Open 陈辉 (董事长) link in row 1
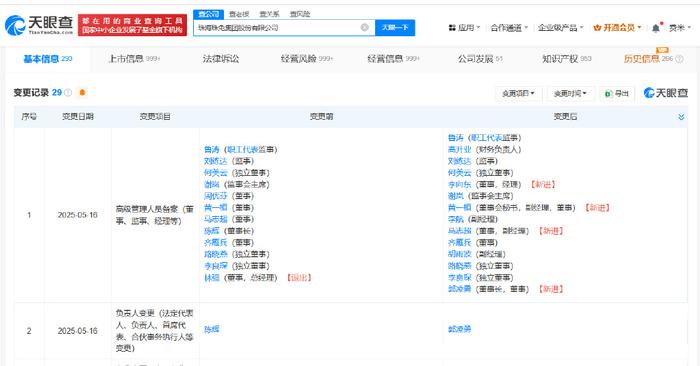 point(212,231)
